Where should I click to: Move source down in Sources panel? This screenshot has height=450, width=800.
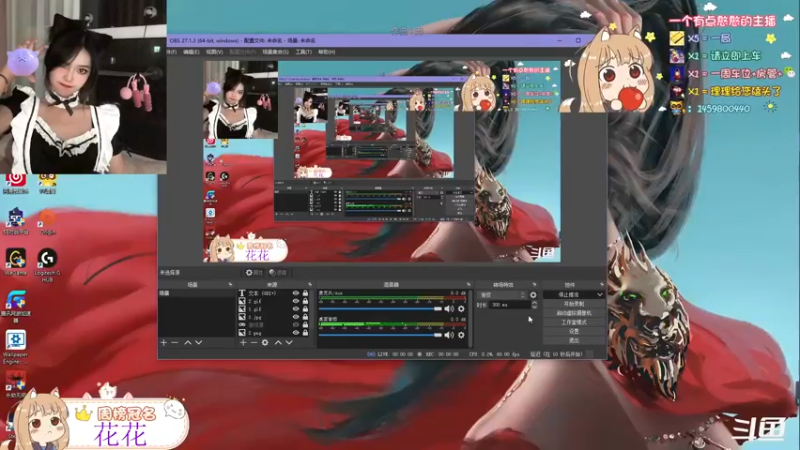289,342
